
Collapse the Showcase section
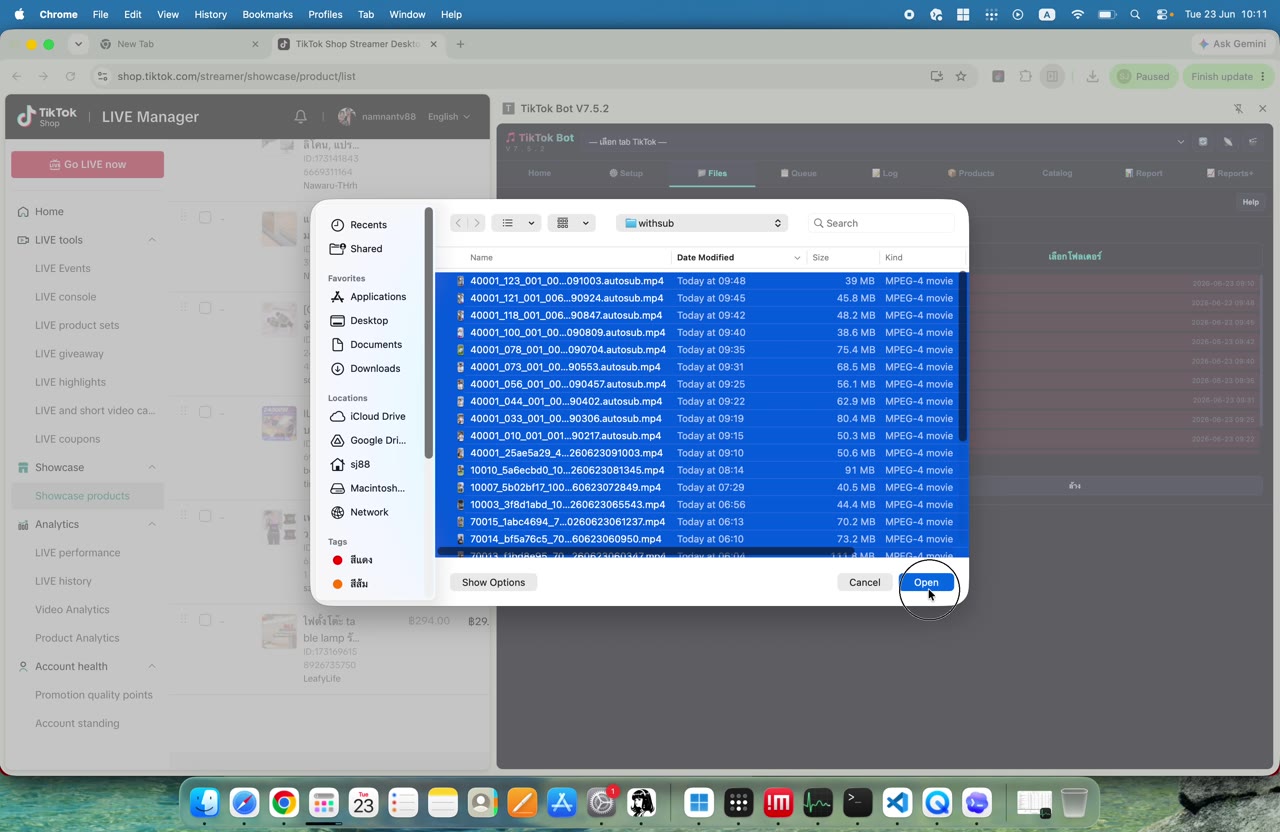pyautogui.click(x=152, y=467)
